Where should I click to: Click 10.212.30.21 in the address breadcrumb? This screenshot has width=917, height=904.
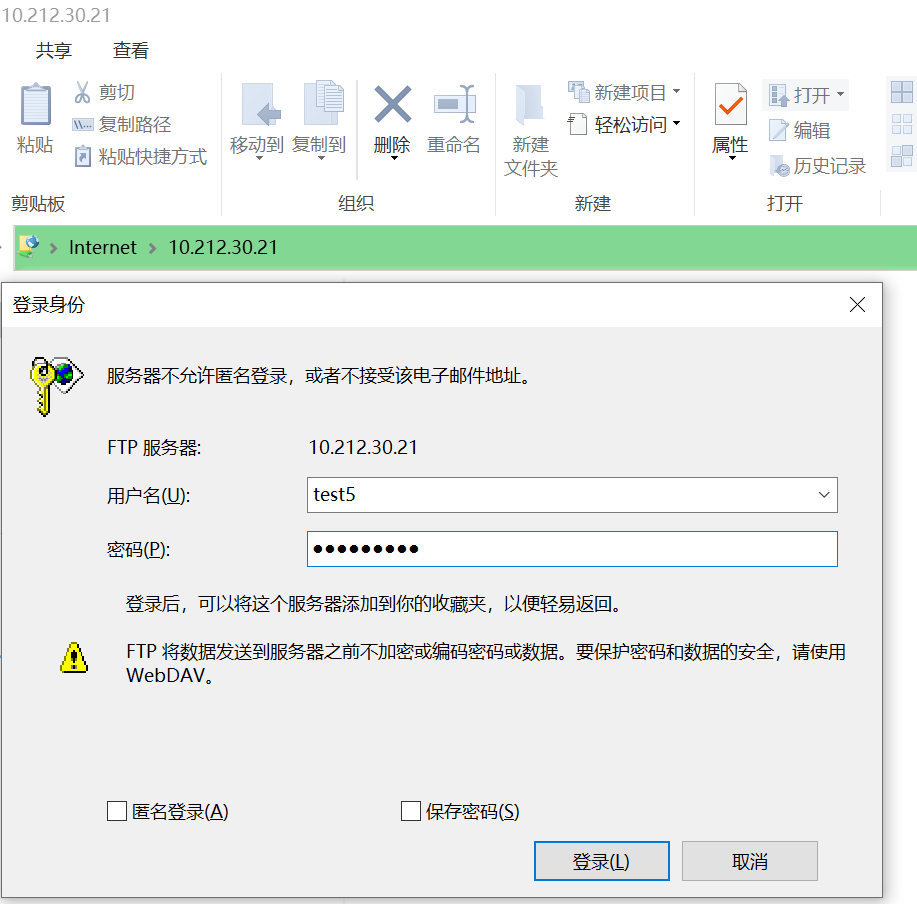pos(223,247)
